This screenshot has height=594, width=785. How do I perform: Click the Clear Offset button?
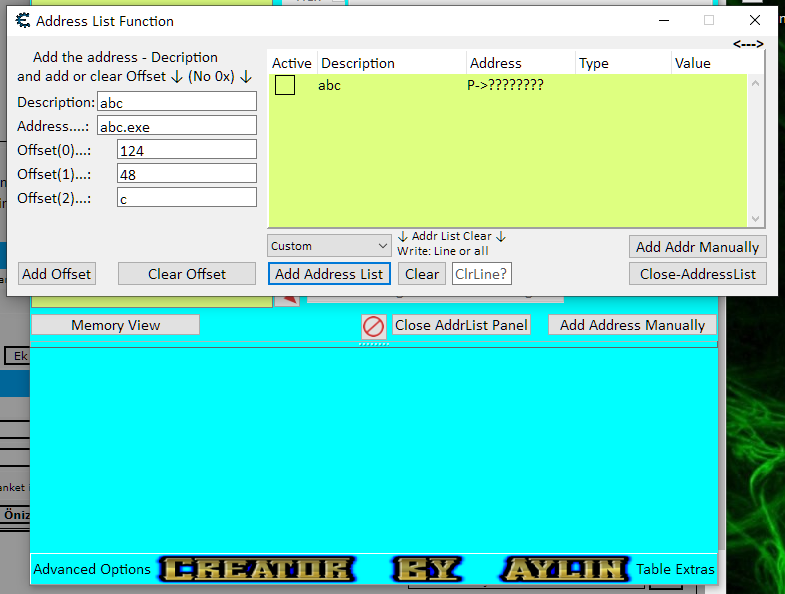pos(187,274)
